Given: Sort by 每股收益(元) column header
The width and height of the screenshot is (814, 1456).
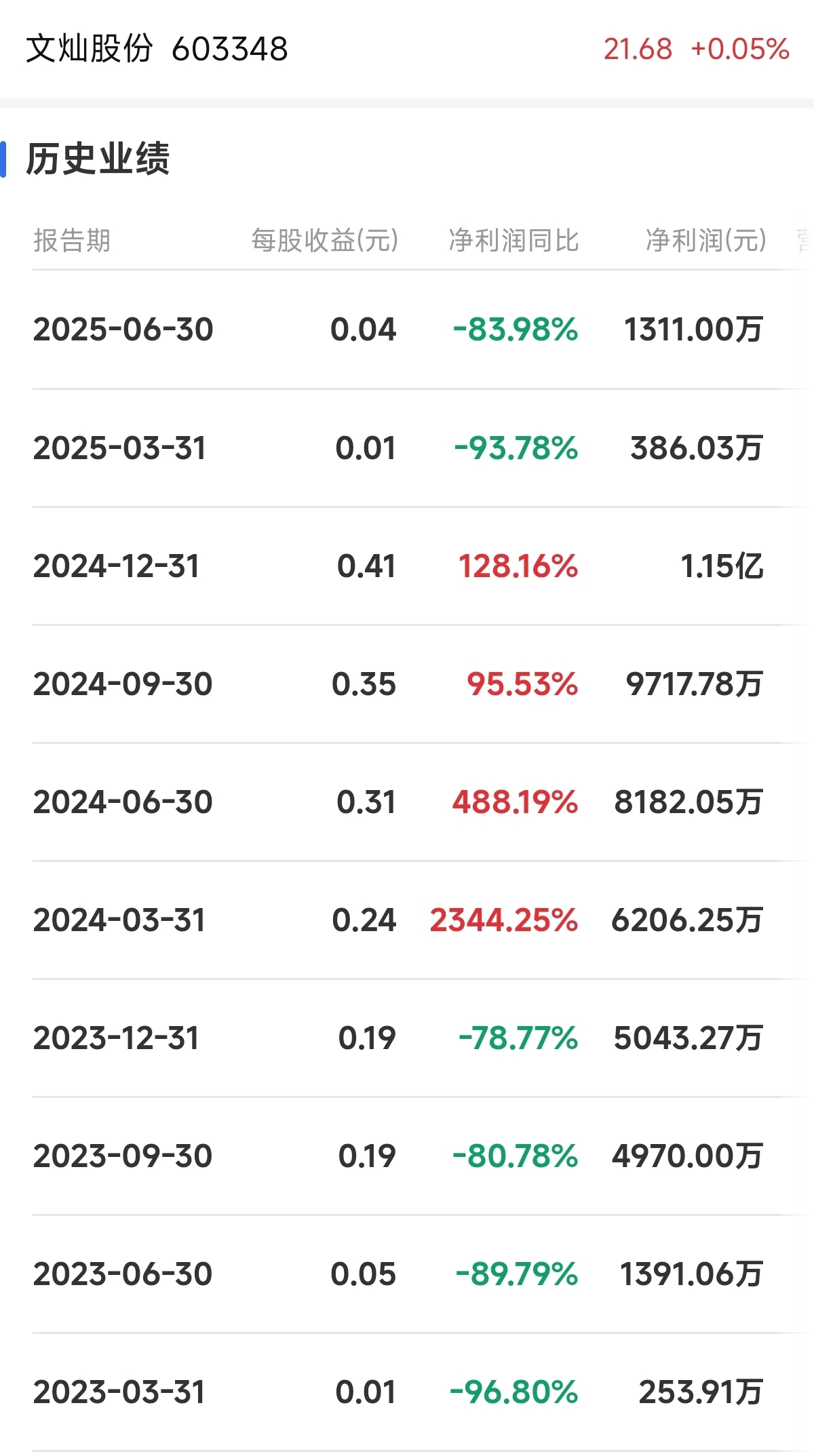Looking at the screenshot, I should 324,240.
